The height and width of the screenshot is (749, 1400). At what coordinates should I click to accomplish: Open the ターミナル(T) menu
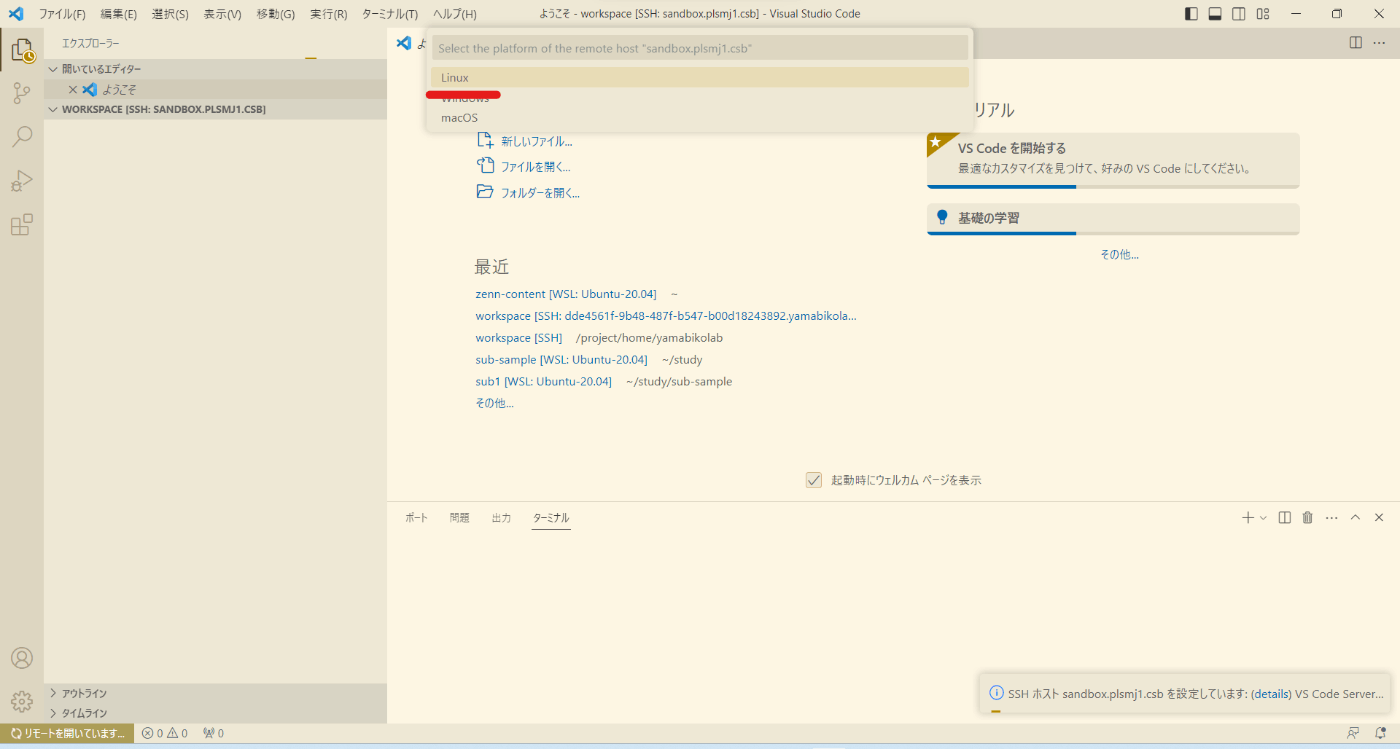[x=390, y=14]
